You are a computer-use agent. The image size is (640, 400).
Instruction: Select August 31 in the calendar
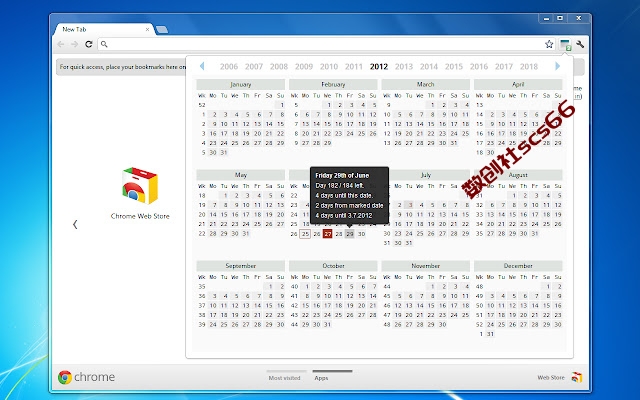click(x=535, y=234)
